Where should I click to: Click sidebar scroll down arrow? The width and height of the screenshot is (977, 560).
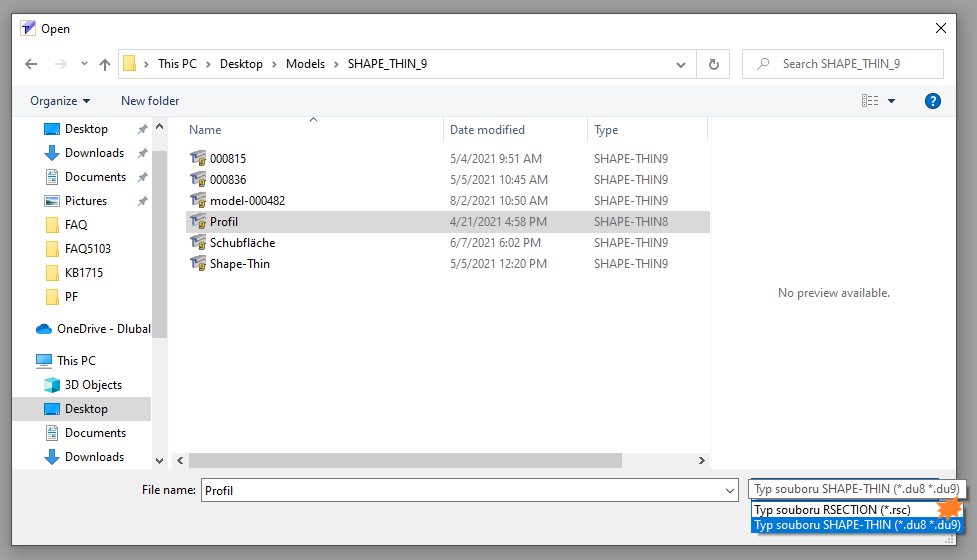pos(160,461)
